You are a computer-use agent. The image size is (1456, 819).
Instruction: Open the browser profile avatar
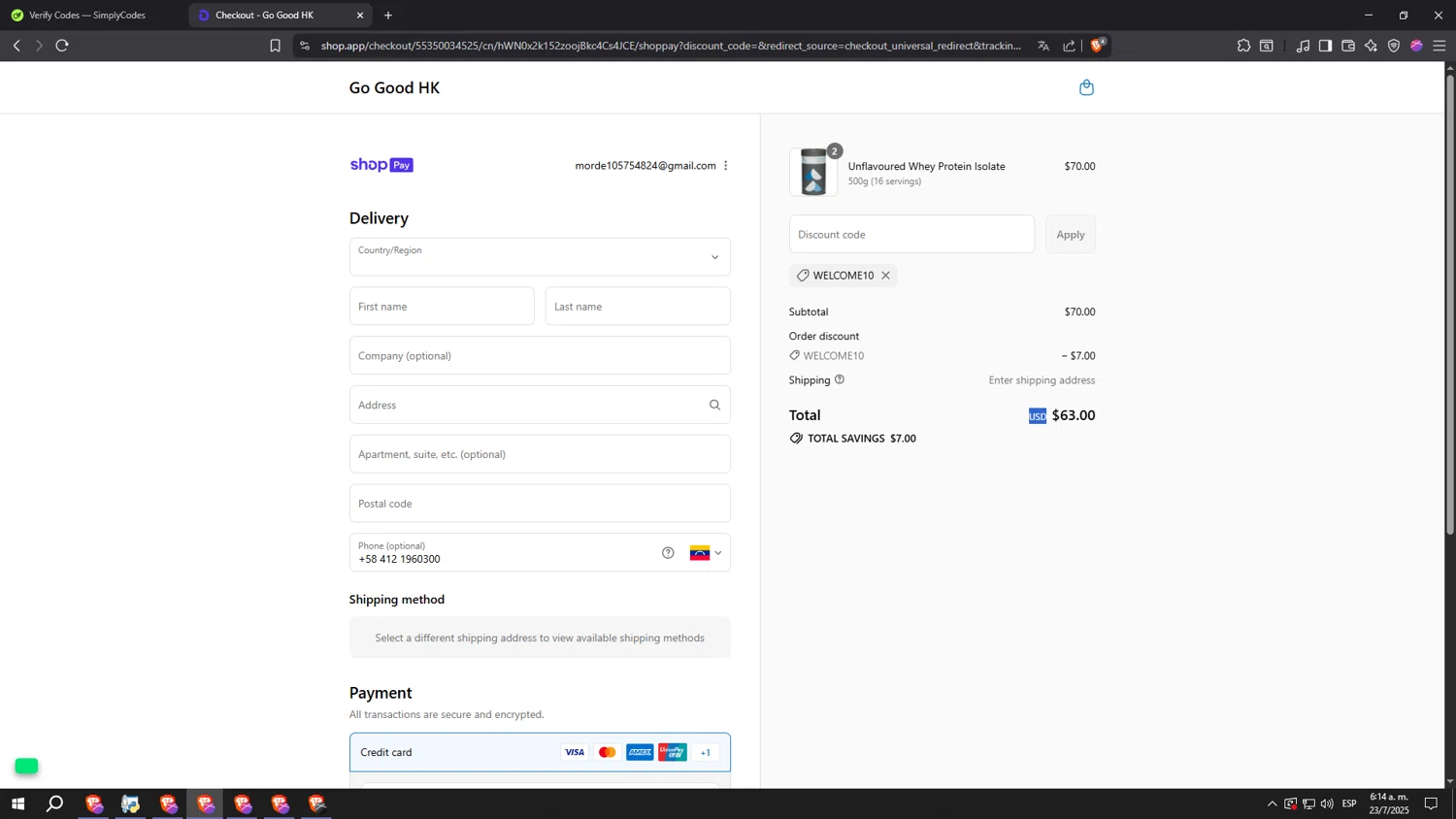click(x=1416, y=46)
